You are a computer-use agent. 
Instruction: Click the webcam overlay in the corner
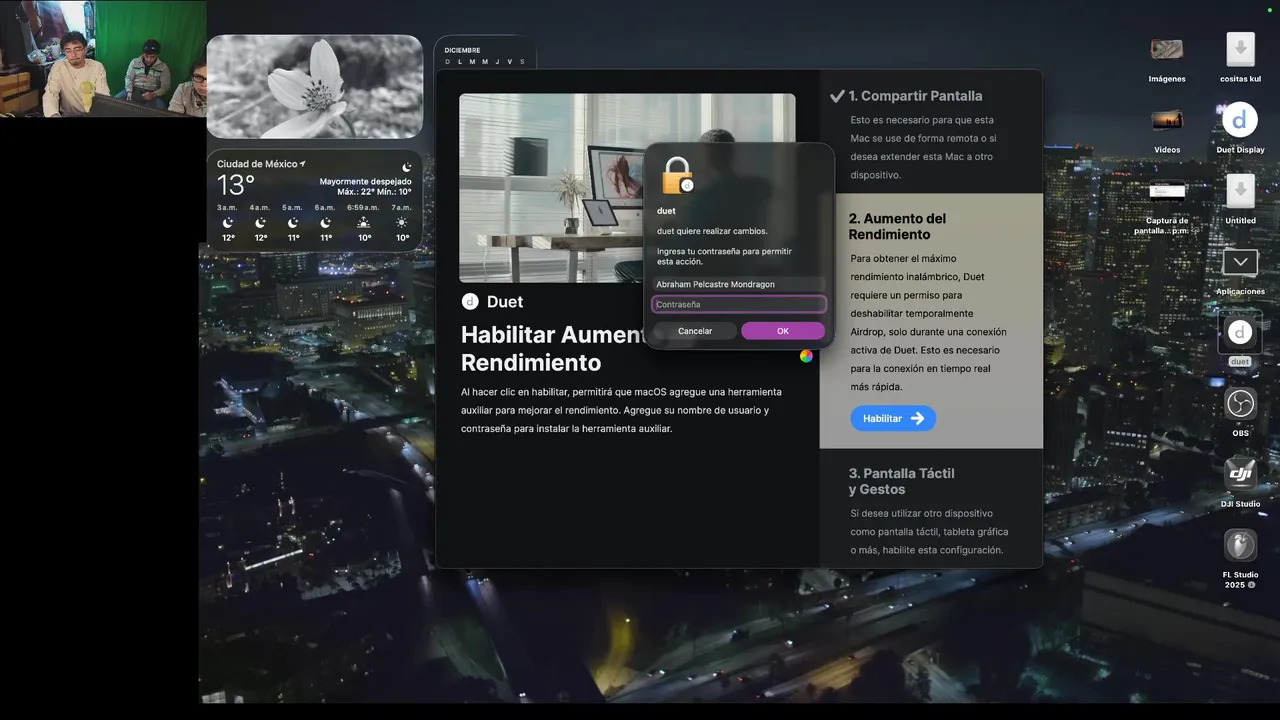pos(103,58)
